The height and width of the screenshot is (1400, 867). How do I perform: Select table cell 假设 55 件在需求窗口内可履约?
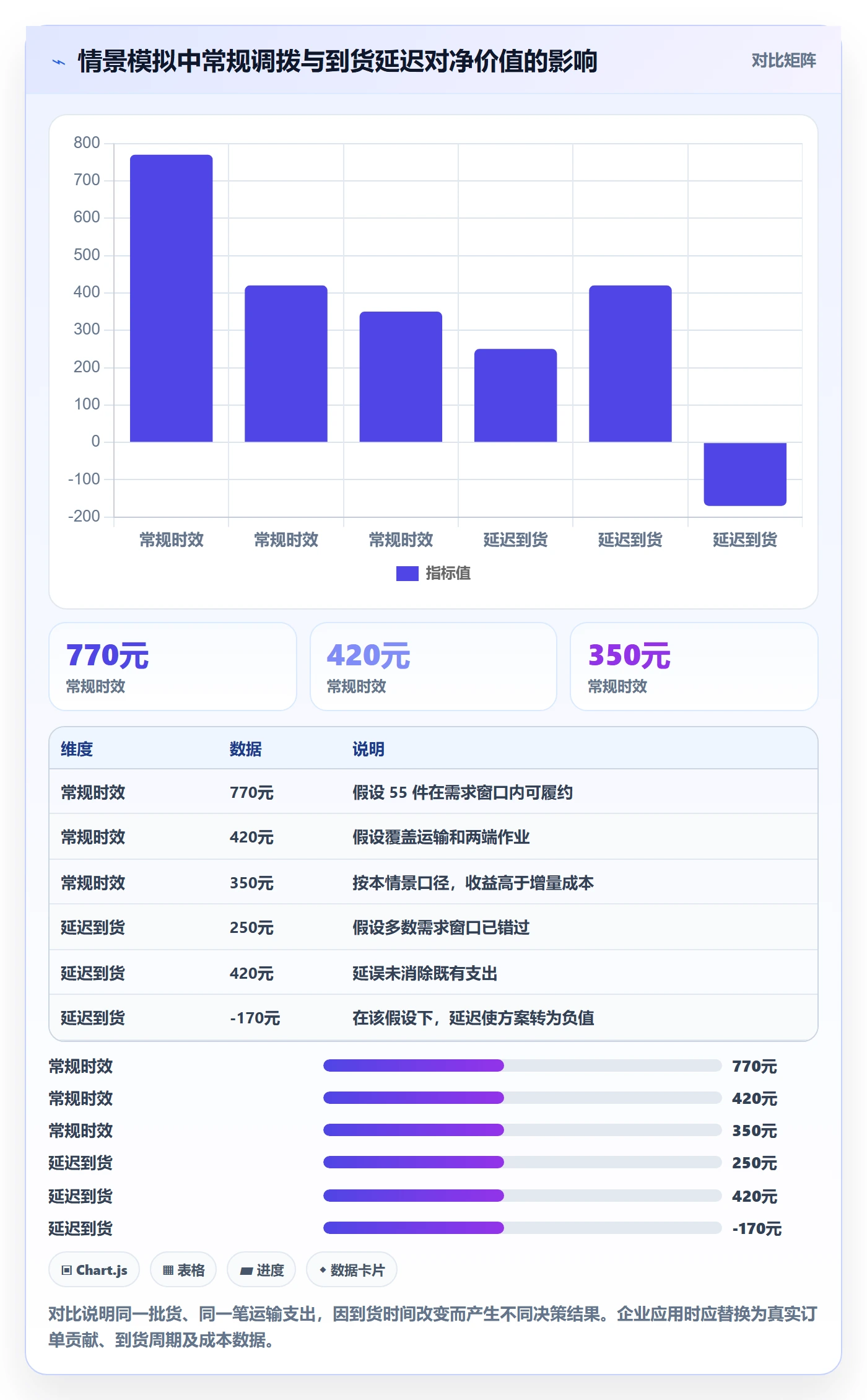tap(463, 792)
